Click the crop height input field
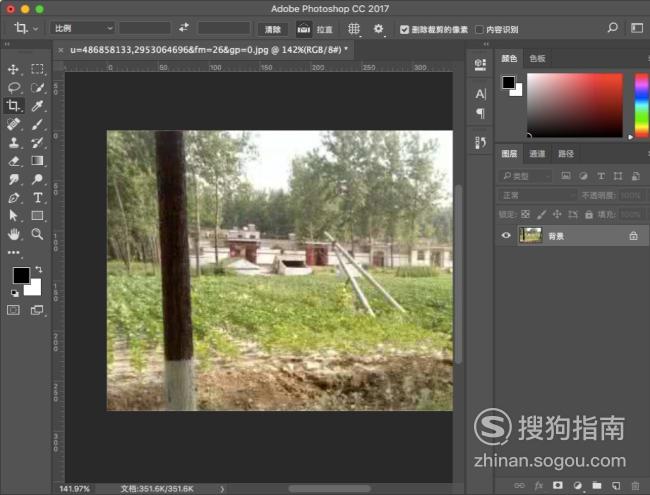 (224, 28)
